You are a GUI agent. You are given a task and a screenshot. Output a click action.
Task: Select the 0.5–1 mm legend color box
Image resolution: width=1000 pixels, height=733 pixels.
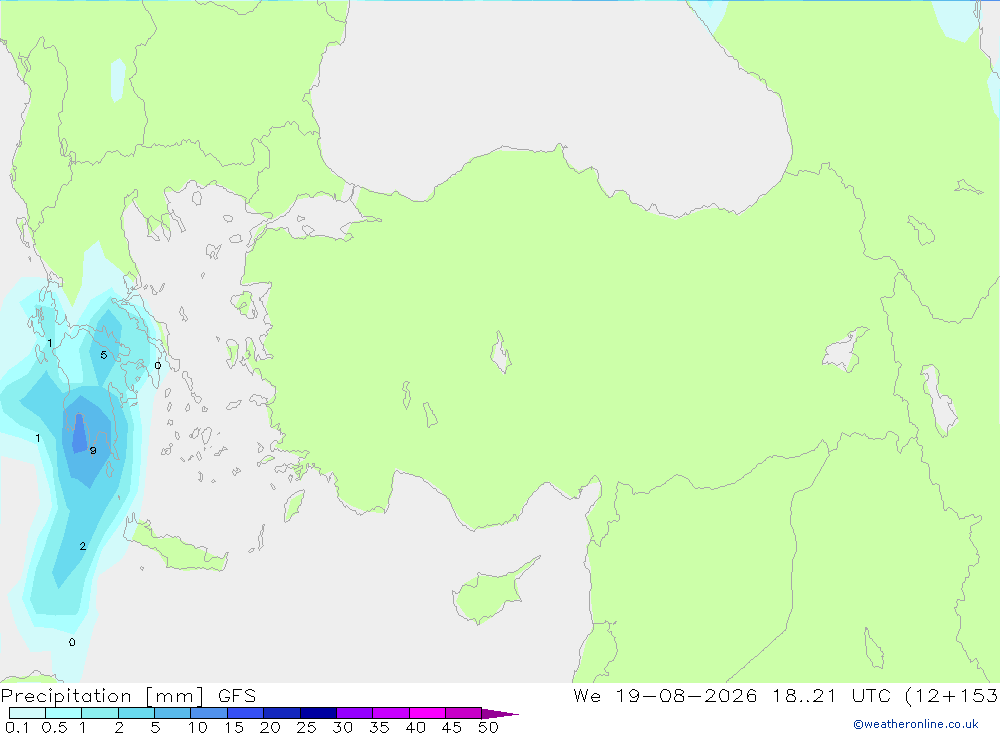(63, 713)
